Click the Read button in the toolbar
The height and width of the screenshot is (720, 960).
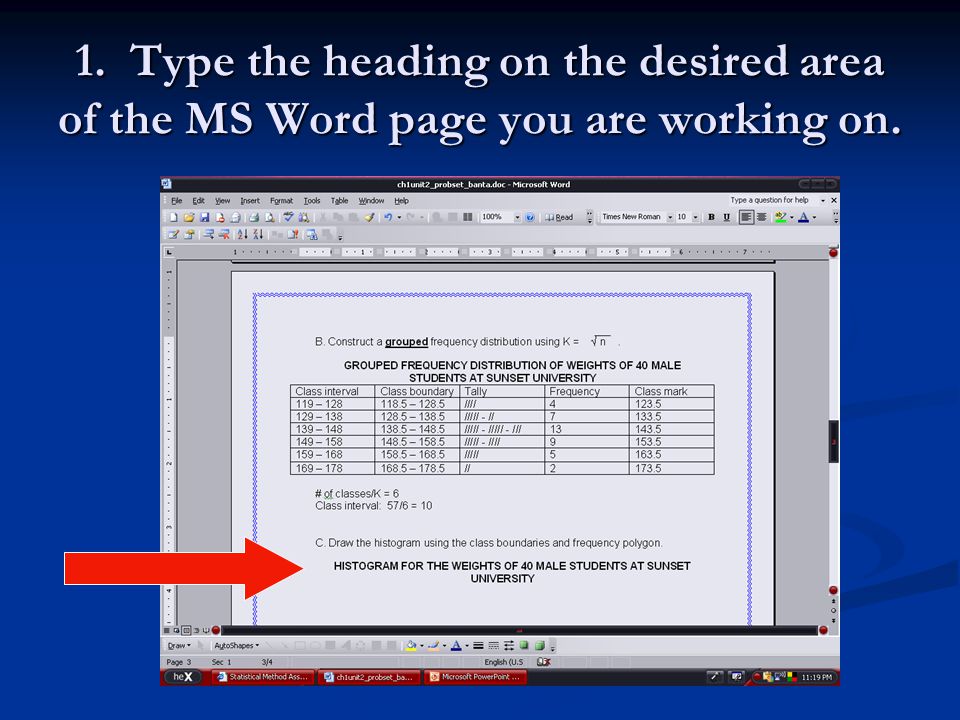[559, 217]
